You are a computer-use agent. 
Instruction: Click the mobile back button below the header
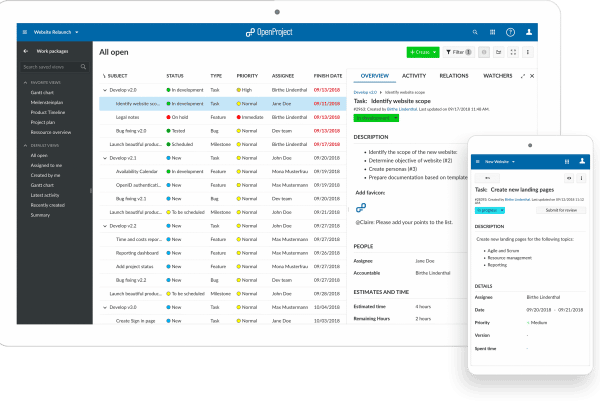tap(487, 178)
